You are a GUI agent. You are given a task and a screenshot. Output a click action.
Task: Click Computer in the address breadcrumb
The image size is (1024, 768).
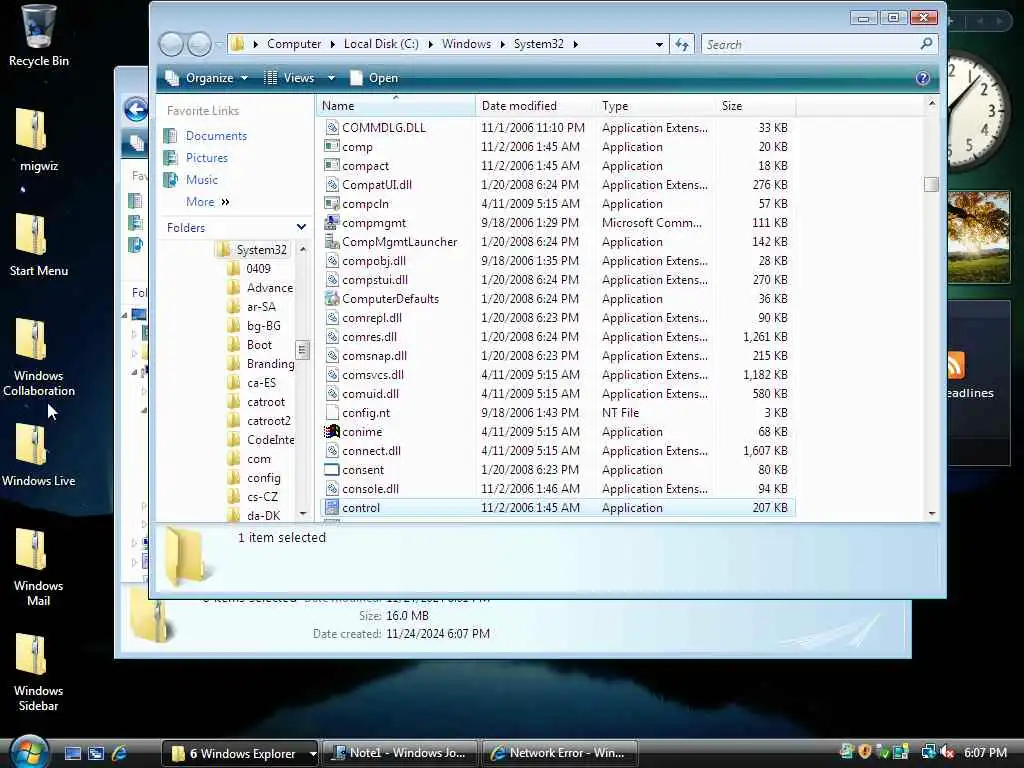pyautogui.click(x=294, y=44)
